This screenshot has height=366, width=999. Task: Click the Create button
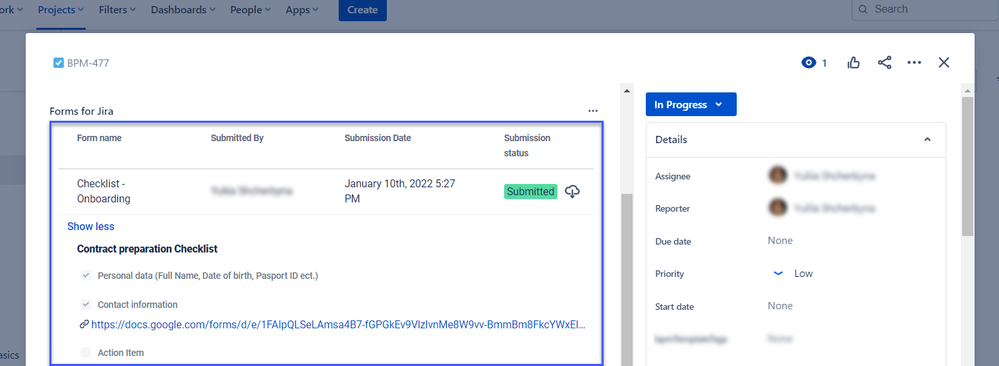[363, 10]
